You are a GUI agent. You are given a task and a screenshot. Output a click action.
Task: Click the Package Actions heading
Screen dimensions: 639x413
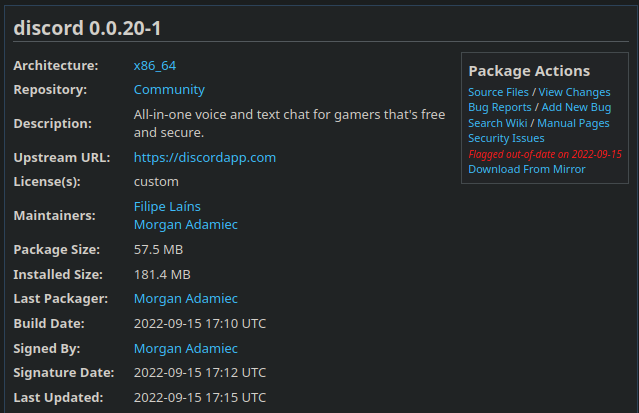pyautogui.click(x=529, y=71)
